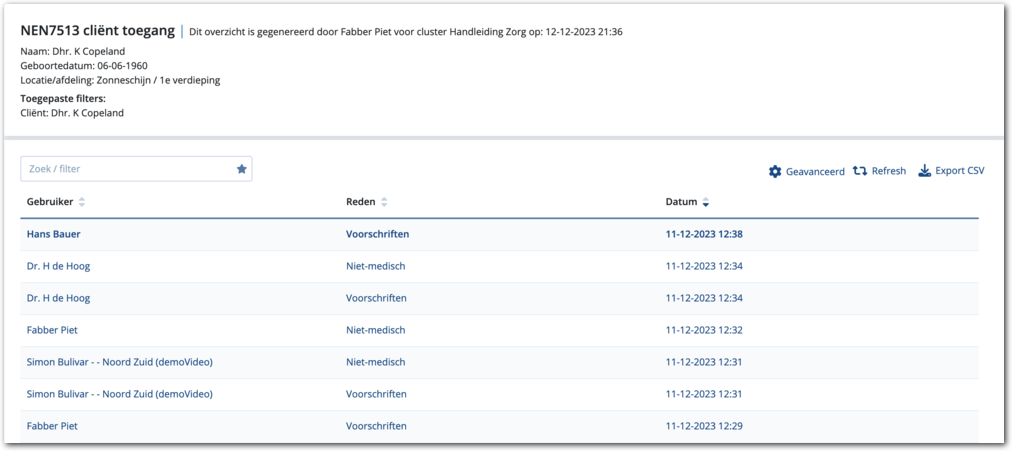Select Fabber Piet entry with Niet-medisch

click(52, 330)
